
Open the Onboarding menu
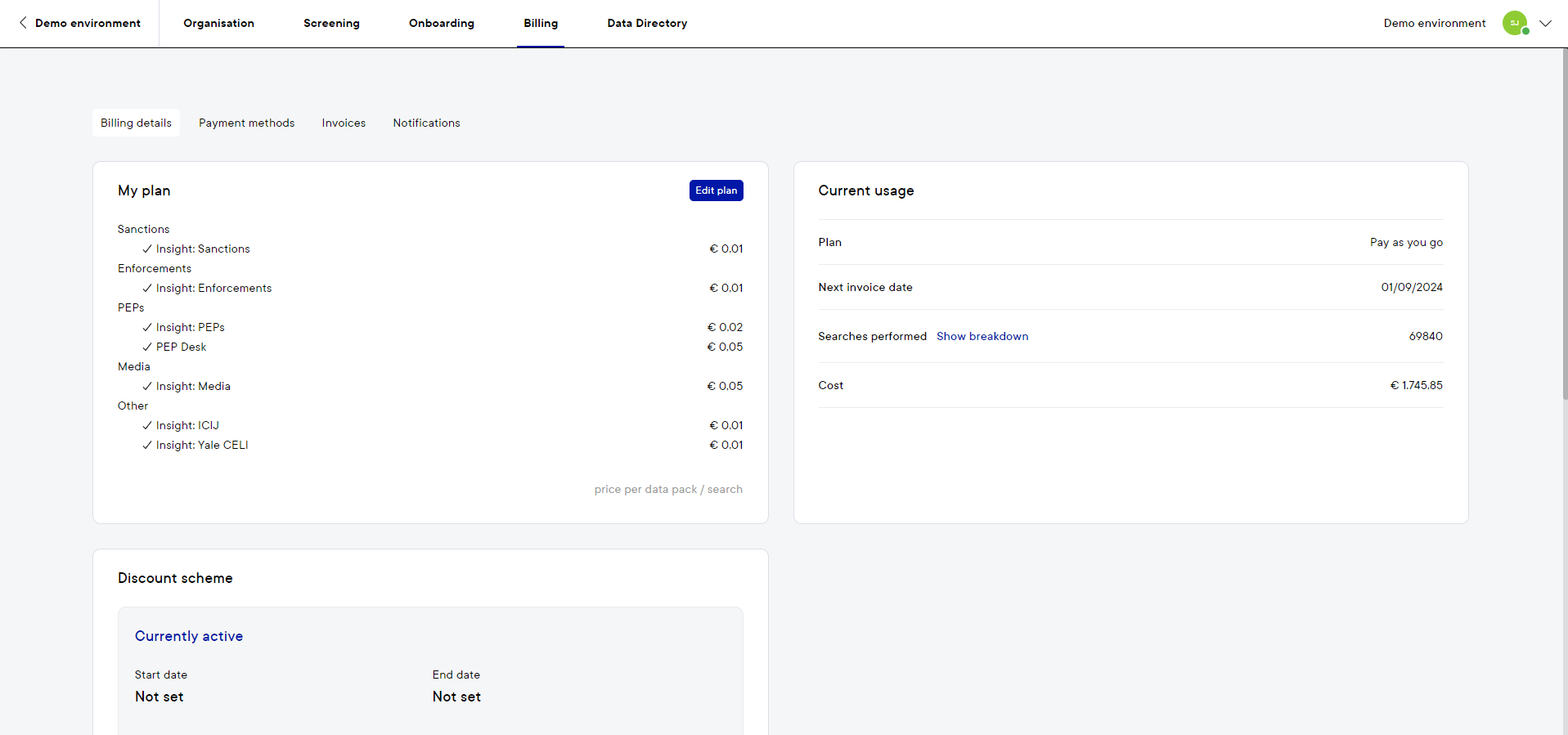point(442,23)
